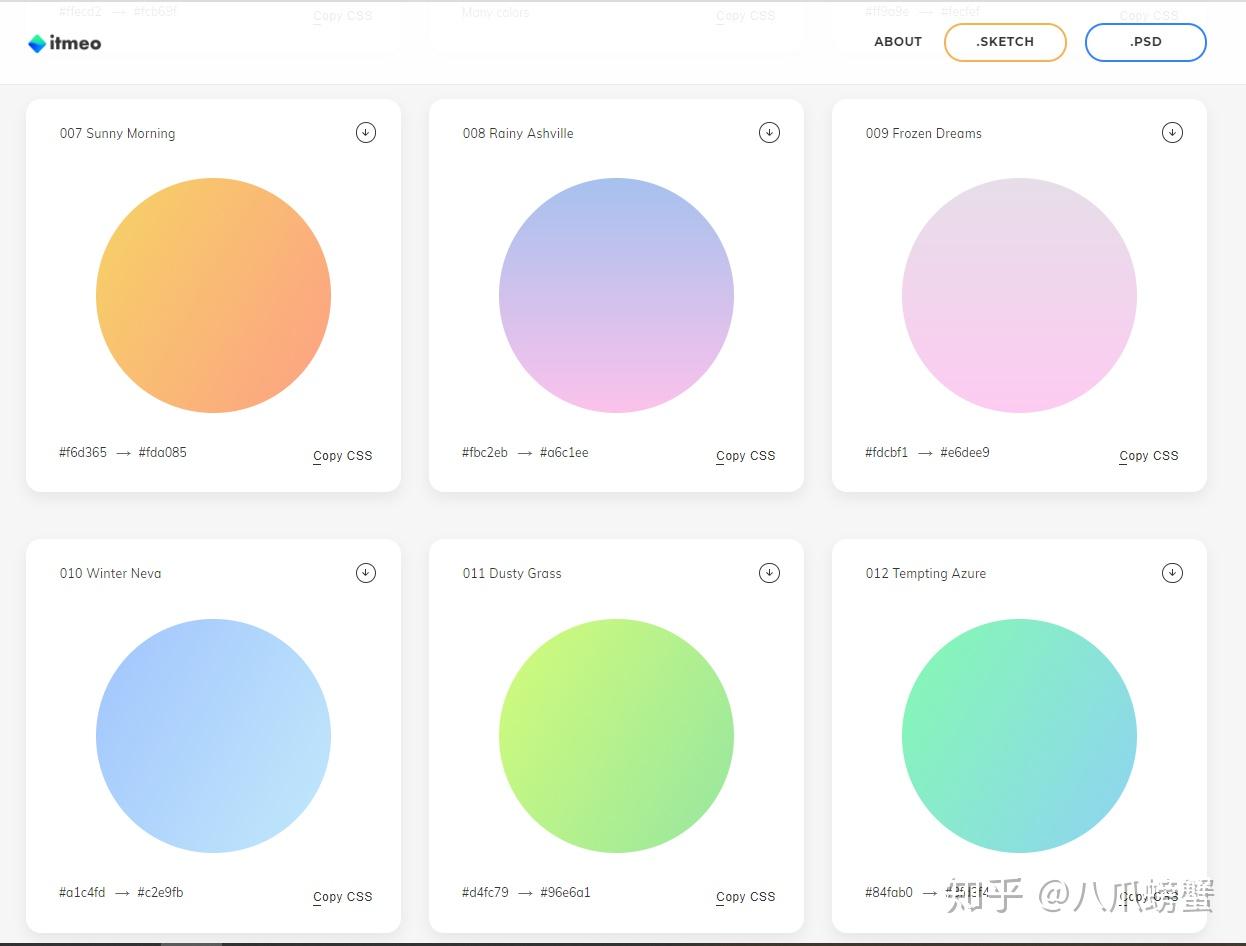Click the .PSD download button
Viewport: 1246px width, 946px height.
pos(1145,42)
